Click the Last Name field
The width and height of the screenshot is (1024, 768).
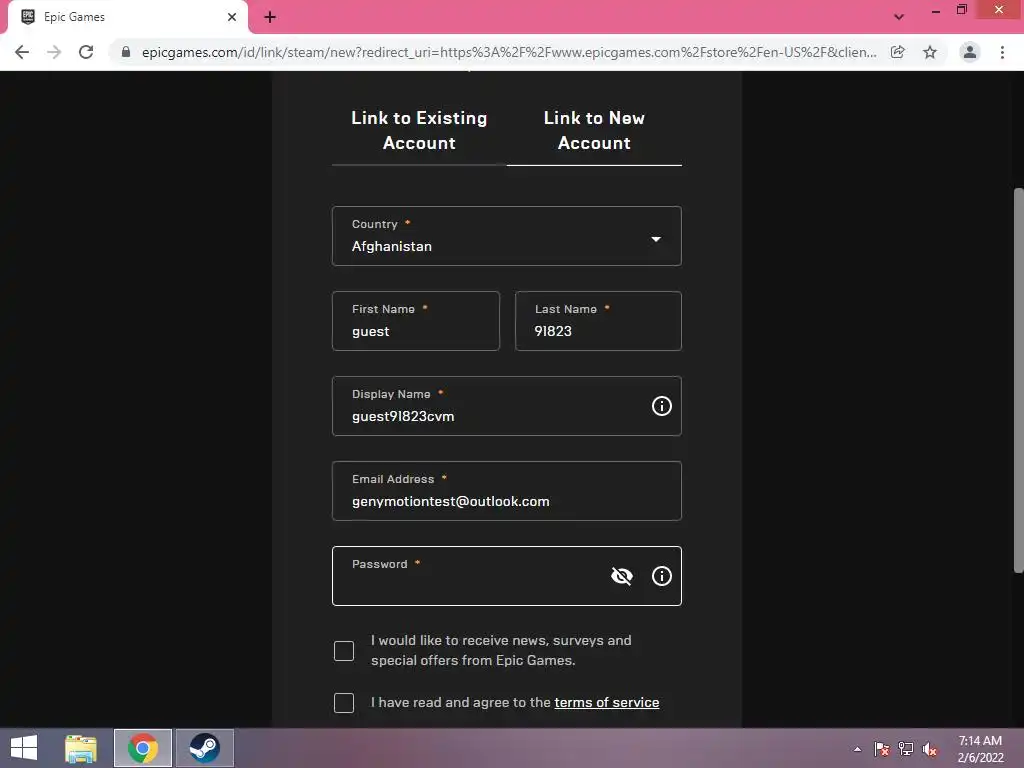[598, 321]
